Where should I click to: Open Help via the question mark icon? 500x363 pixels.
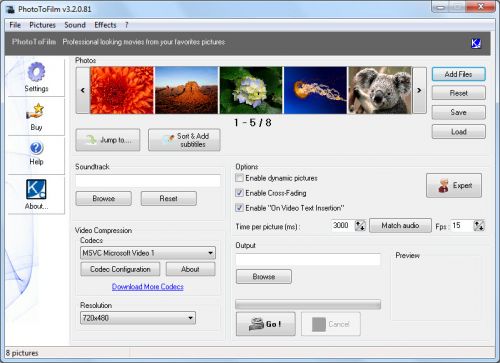pyautogui.click(x=36, y=148)
